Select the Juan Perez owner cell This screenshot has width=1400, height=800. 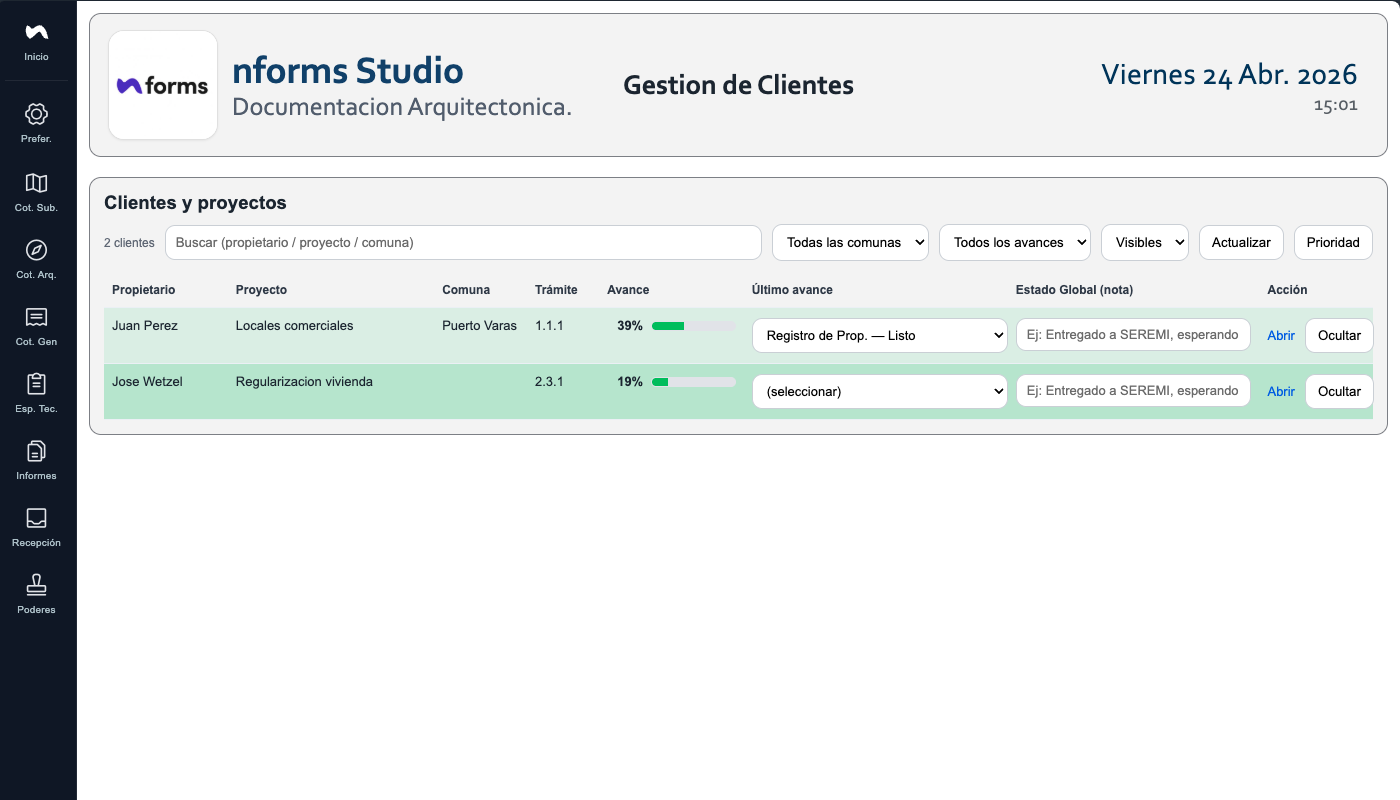click(145, 326)
